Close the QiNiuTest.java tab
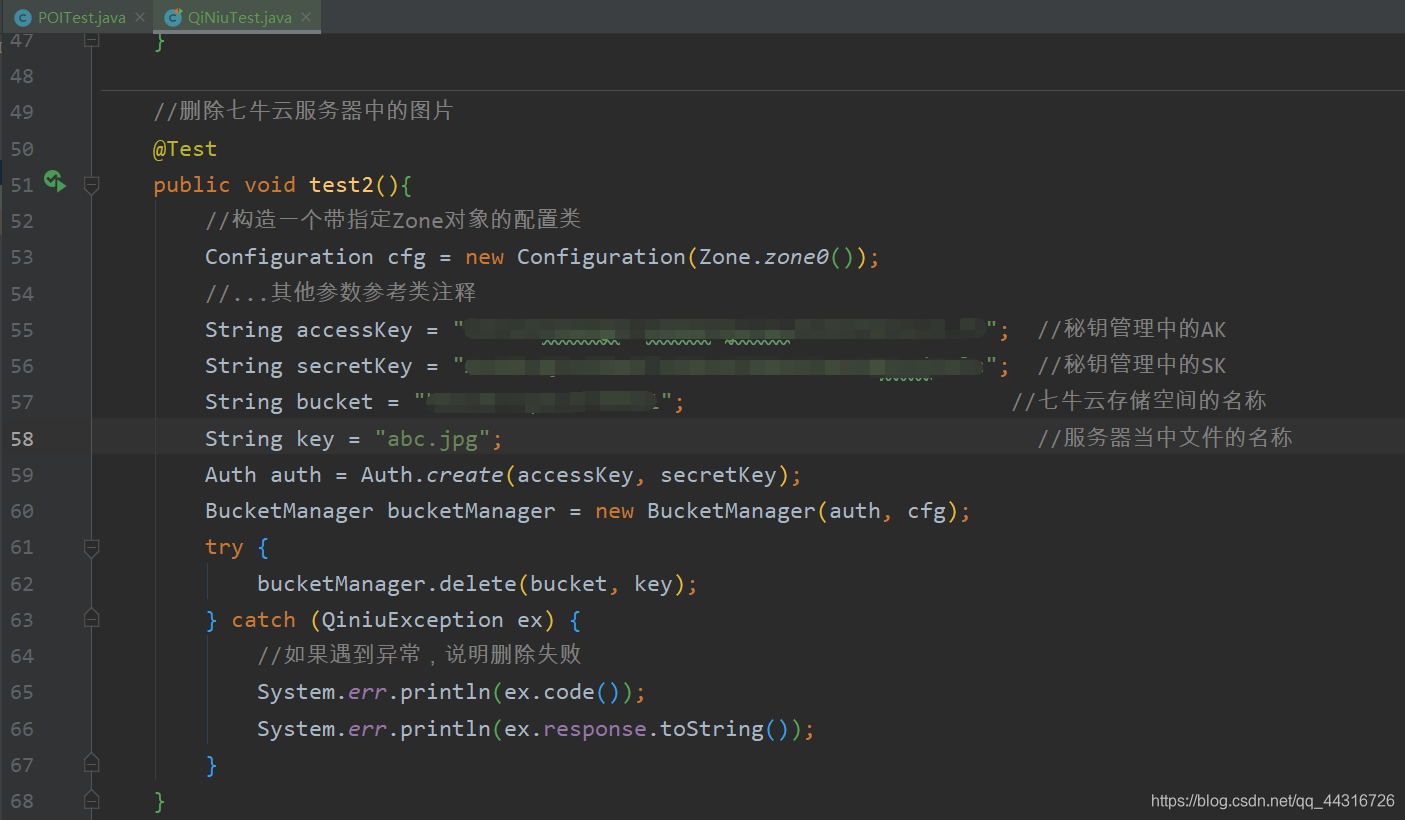Image resolution: width=1405 pixels, height=820 pixels. pos(306,17)
